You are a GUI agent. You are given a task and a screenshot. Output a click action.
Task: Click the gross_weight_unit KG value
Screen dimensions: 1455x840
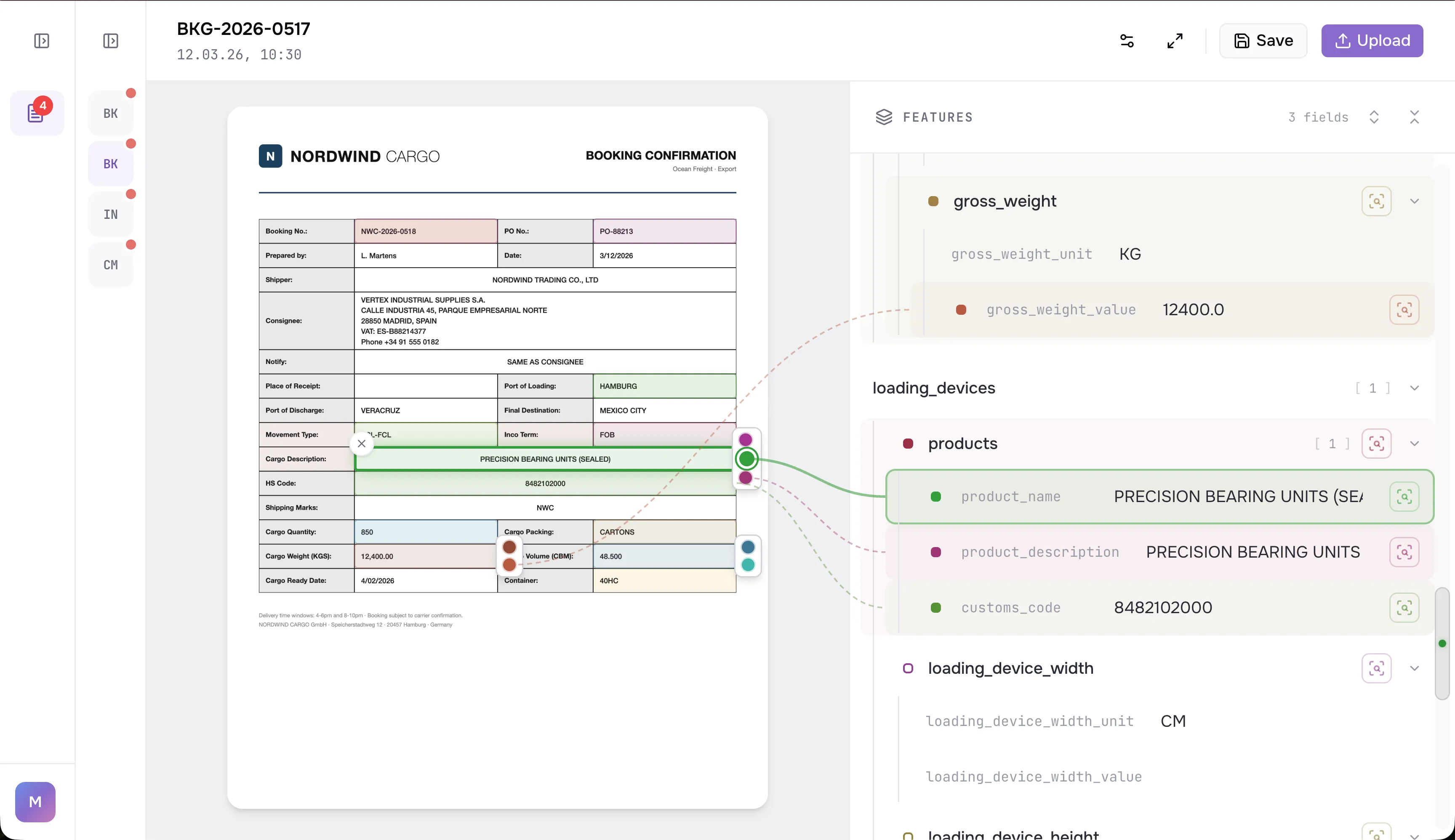pyautogui.click(x=1130, y=255)
